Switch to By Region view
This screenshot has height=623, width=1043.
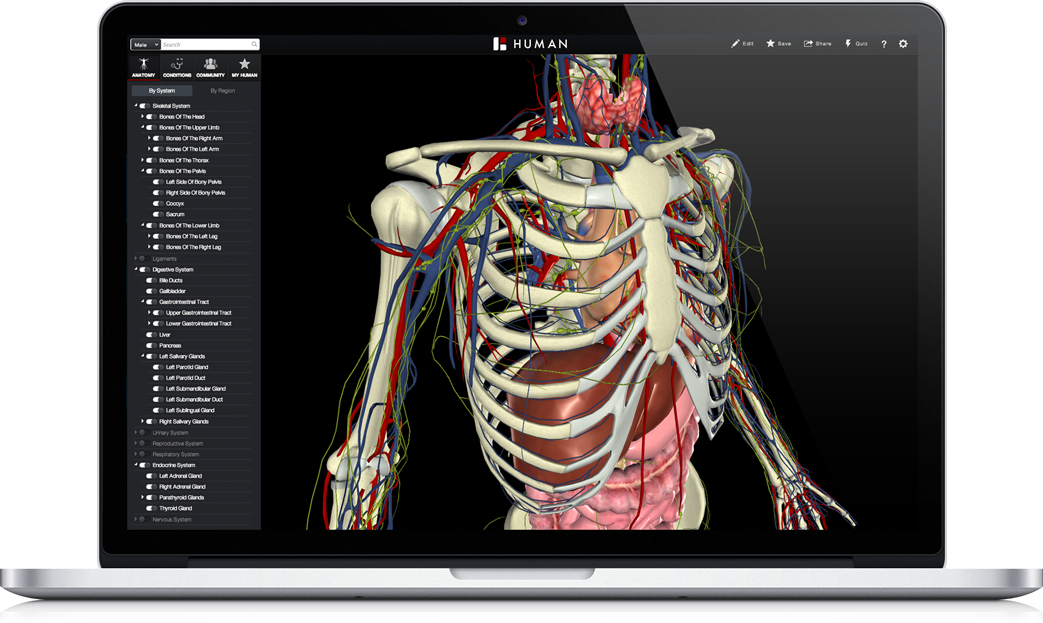click(x=223, y=90)
